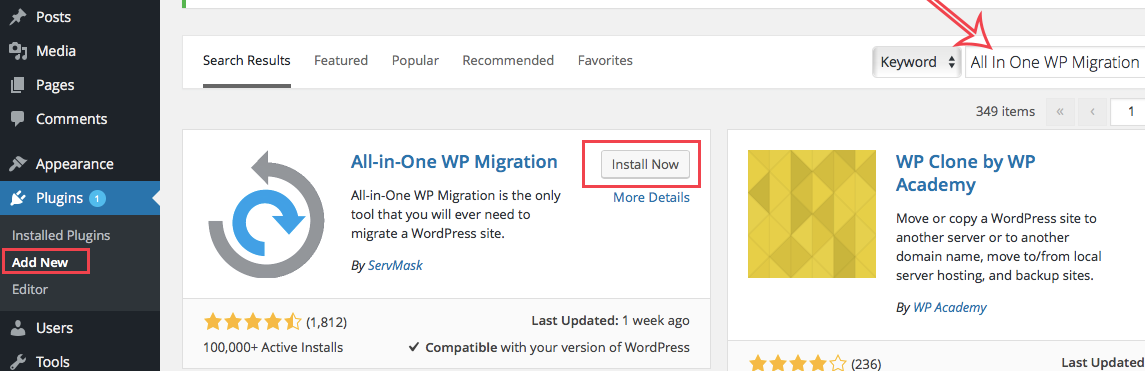
Task: Click the (236) ratings count
Action: click(867, 363)
